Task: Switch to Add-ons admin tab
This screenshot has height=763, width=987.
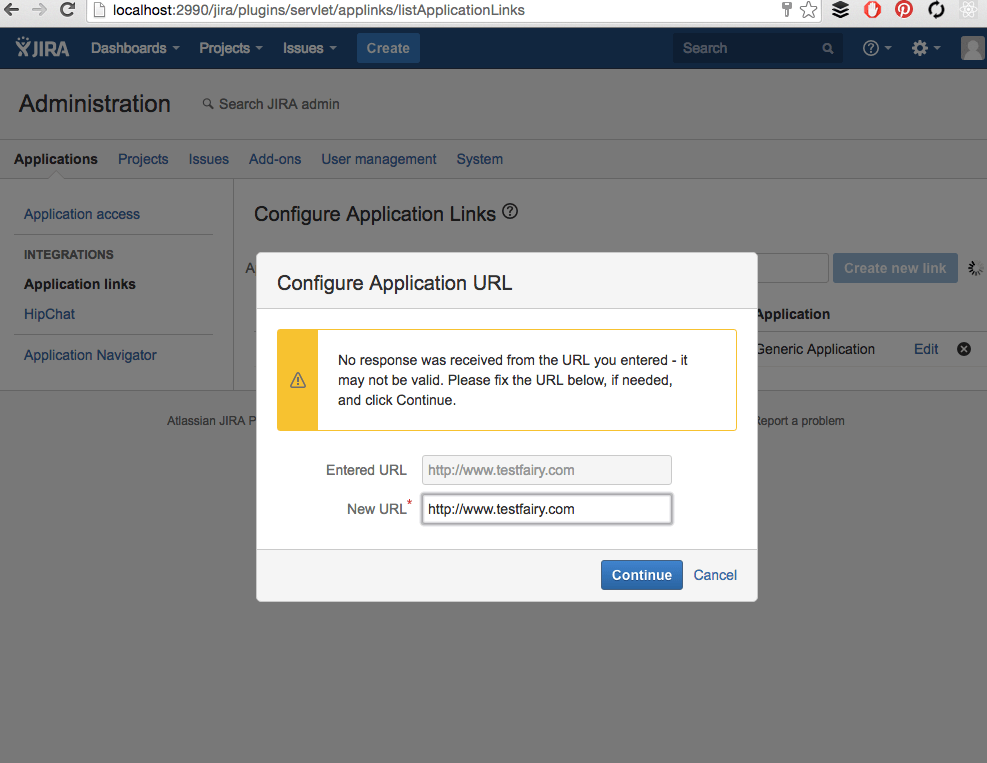Action: tap(275, 159)
